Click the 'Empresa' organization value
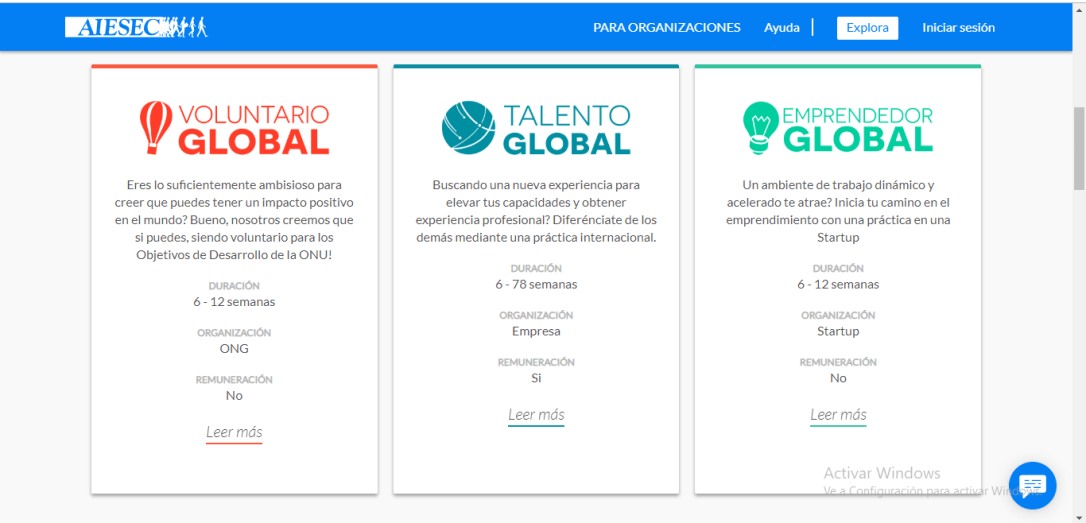 coord(536,331)
